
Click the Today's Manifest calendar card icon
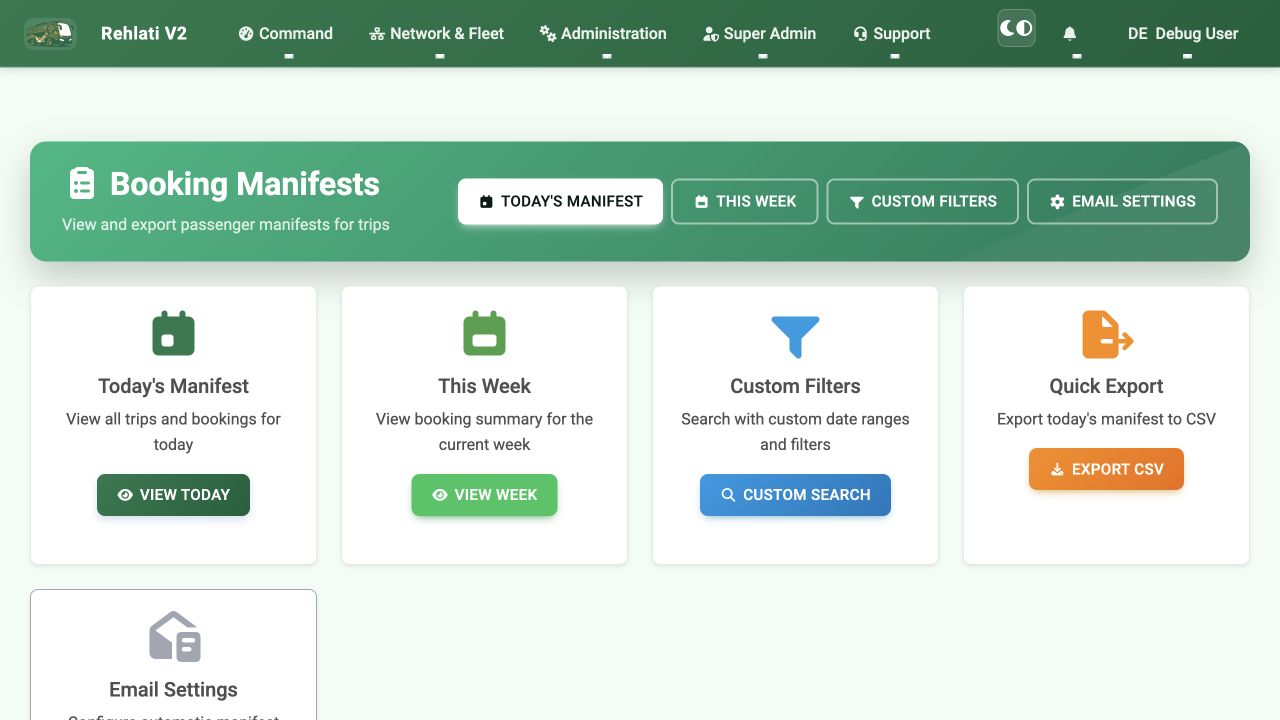173,334
